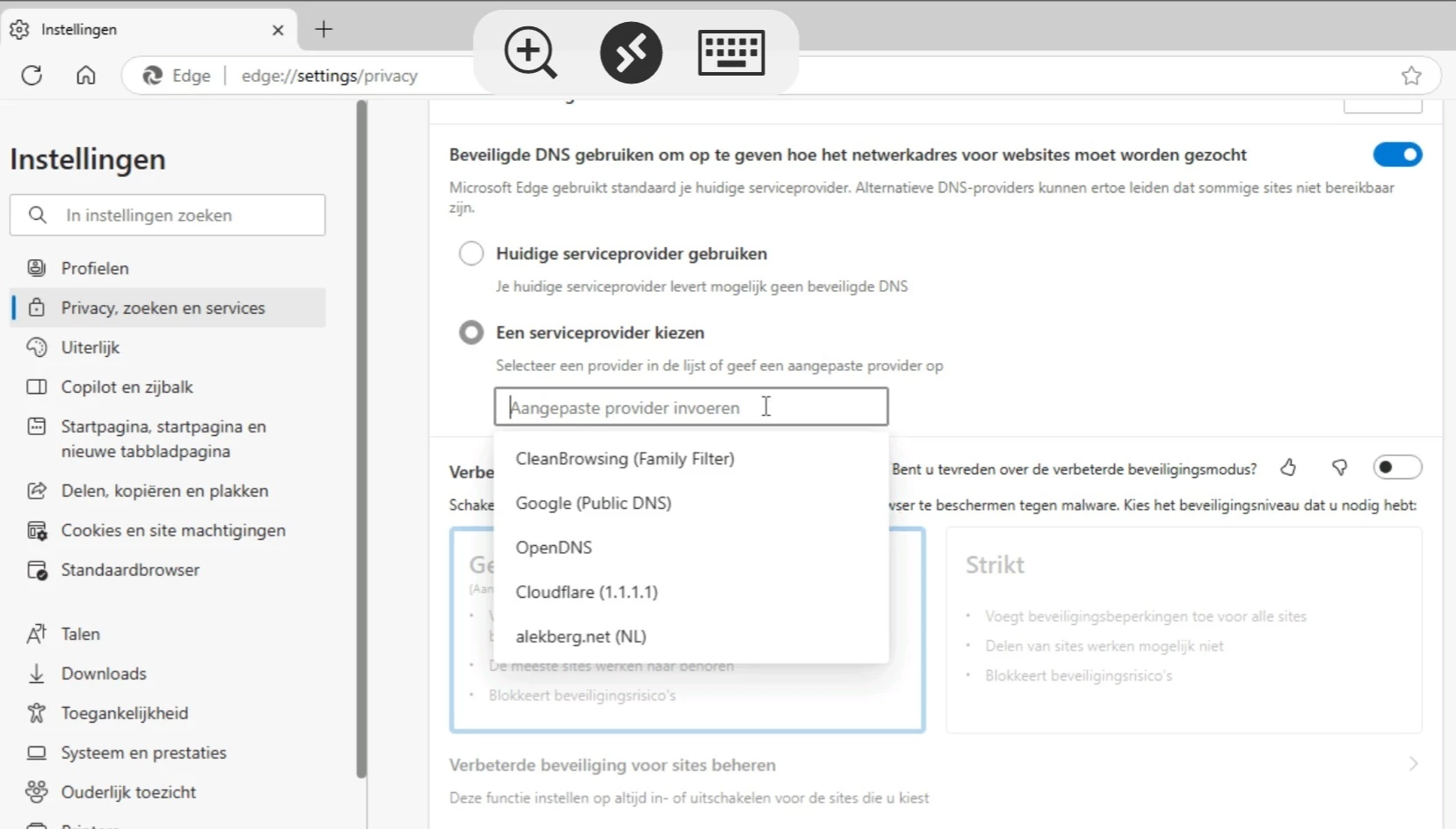Choose alekberg.net (NL) from the list
1456x829 pixels.
coord(692,636)
